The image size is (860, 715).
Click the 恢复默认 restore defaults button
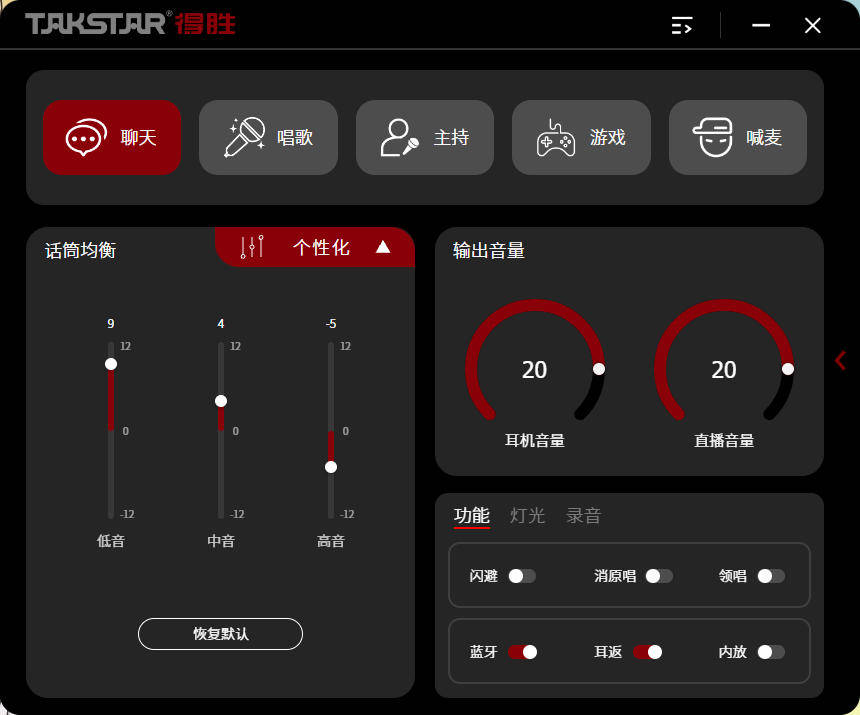click(x=220, y=634)
